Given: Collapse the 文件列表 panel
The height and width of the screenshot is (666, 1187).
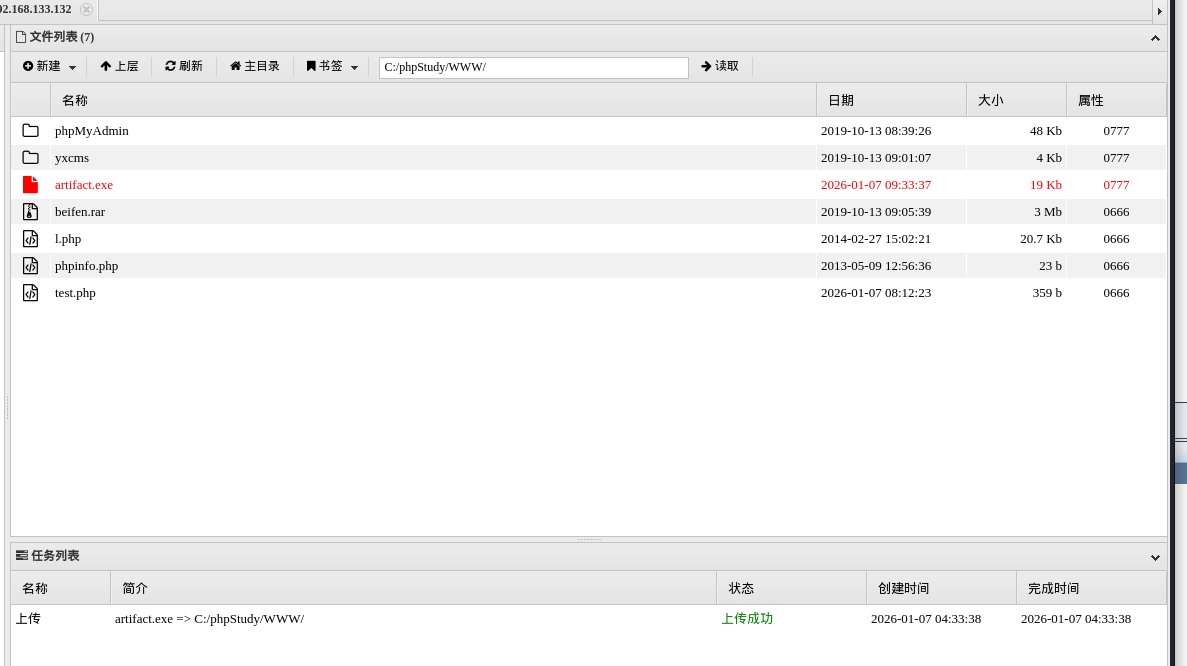Looking at the screenshot, I should [x=1155, y=38].
